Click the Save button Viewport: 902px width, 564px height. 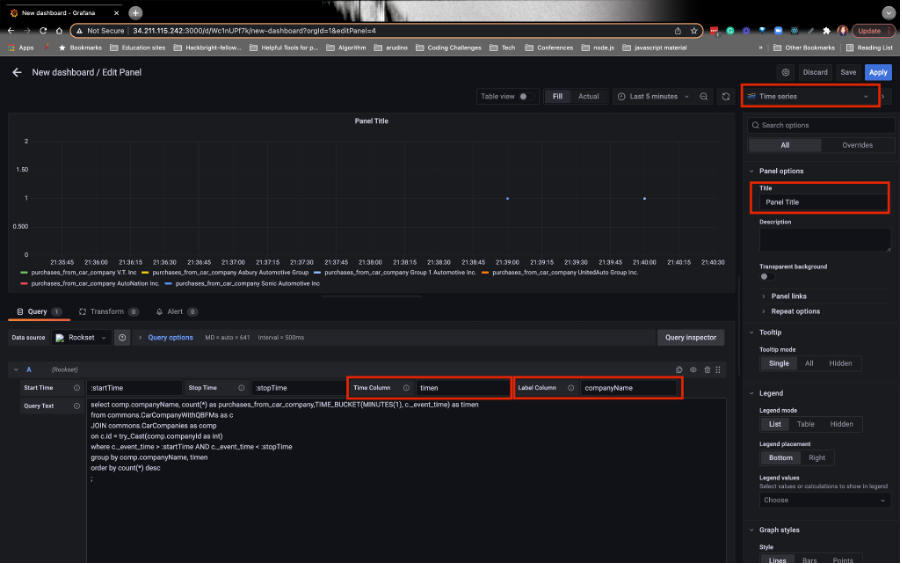point(848,73)
